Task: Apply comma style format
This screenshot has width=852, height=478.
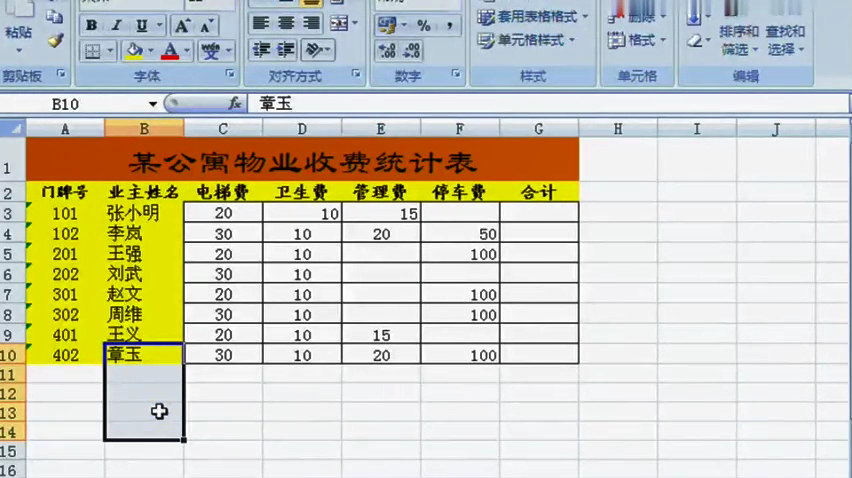Action: 449,25
